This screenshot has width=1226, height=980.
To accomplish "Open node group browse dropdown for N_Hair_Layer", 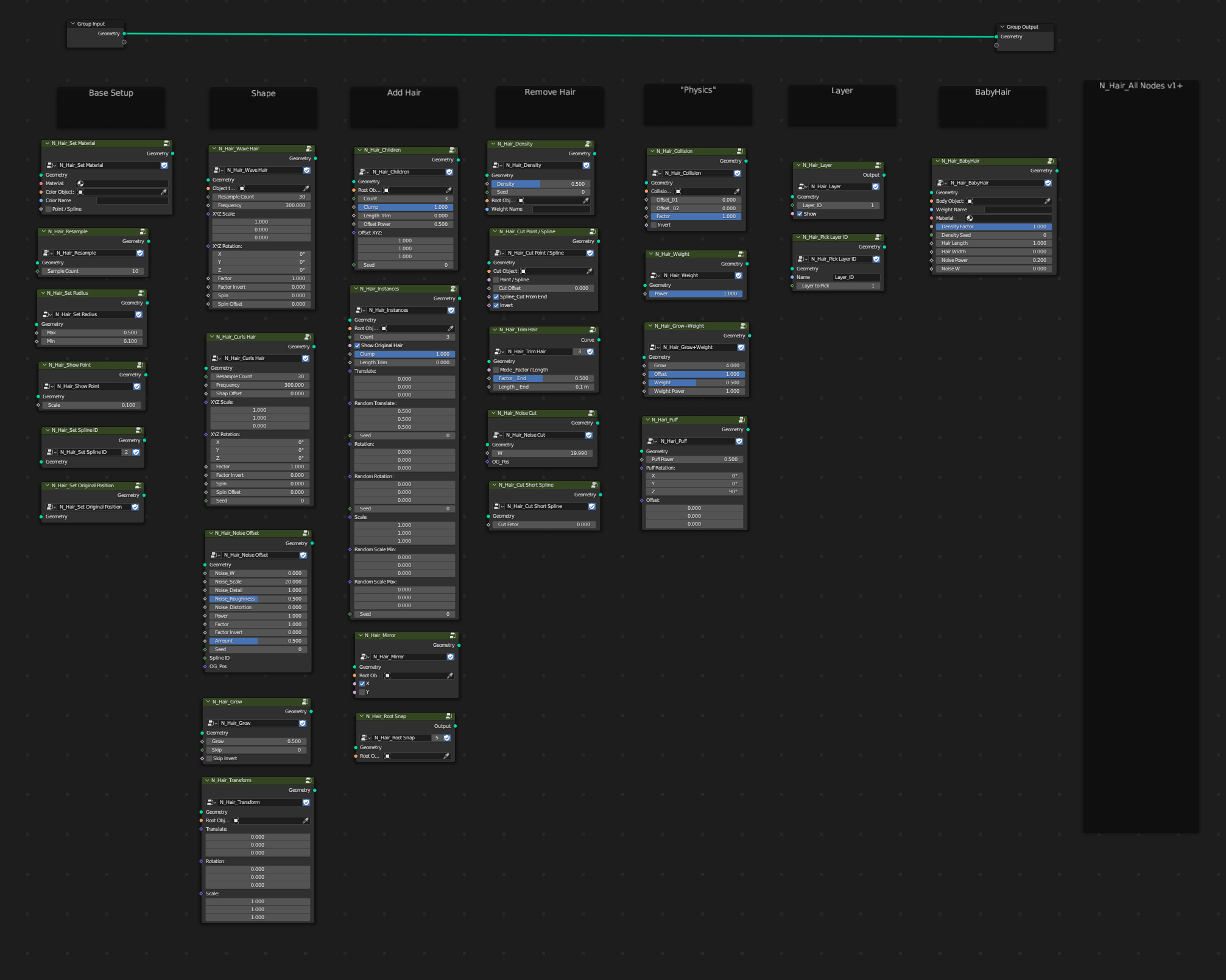I will [x=803, y=186].
